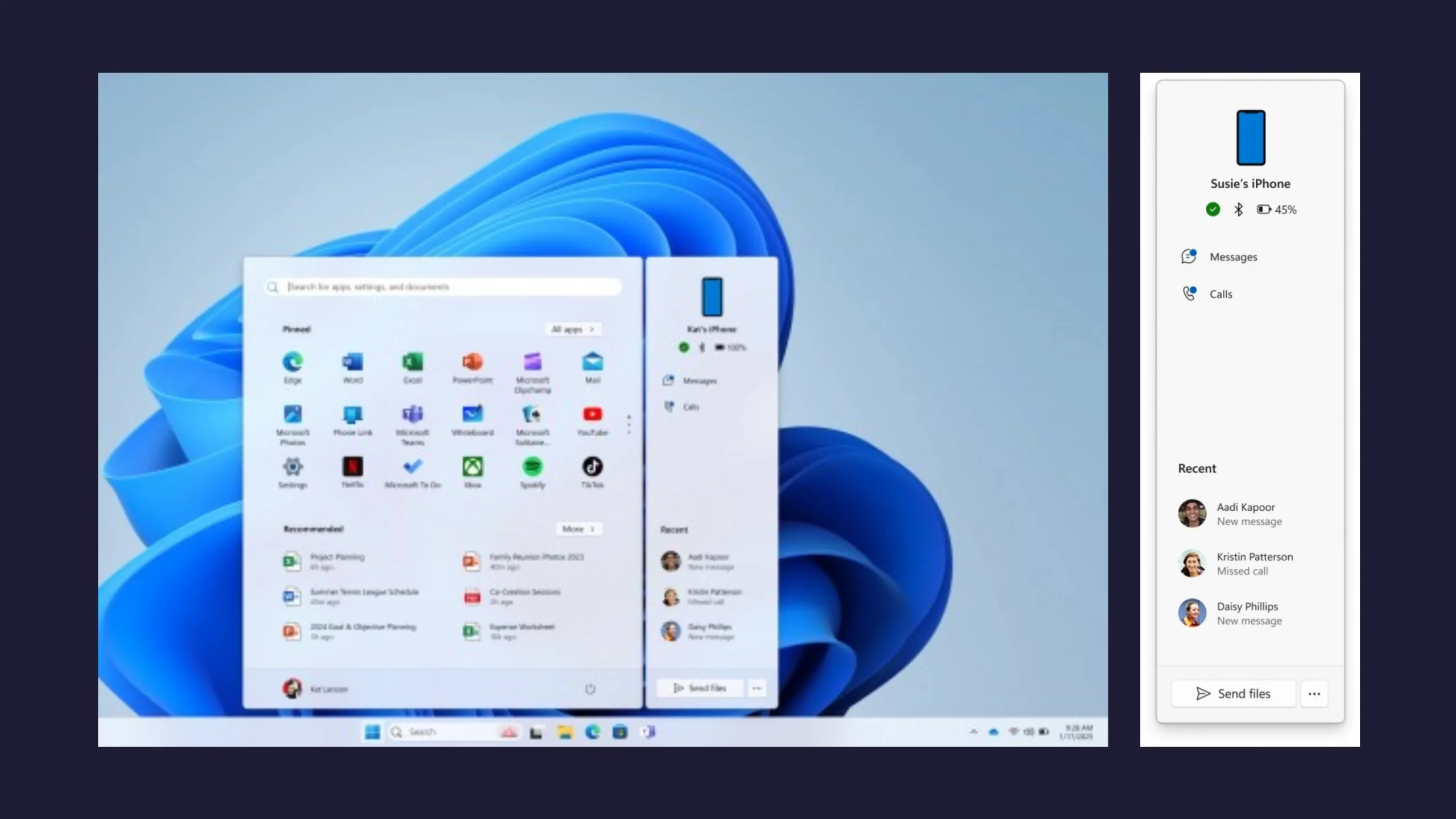Open Messages in Susie's iPhone panel
Viewport: 1456px width, 819px height.
pyautogui.click(x=1219, y=257)
